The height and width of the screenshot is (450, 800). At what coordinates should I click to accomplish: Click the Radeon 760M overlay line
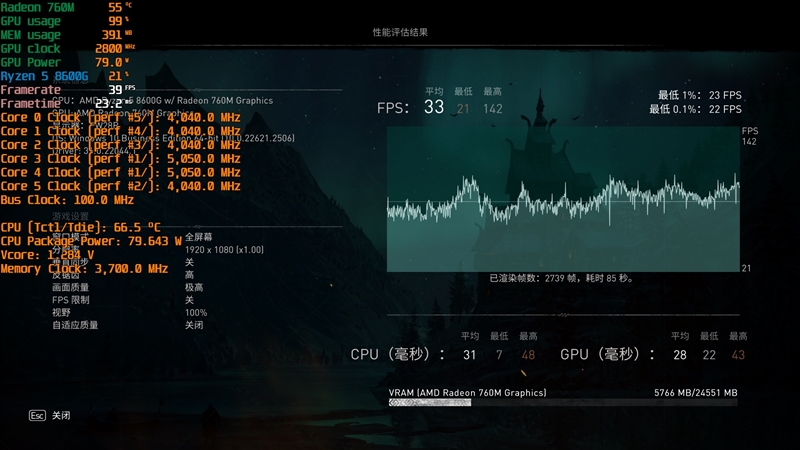(x=66, y=7)
